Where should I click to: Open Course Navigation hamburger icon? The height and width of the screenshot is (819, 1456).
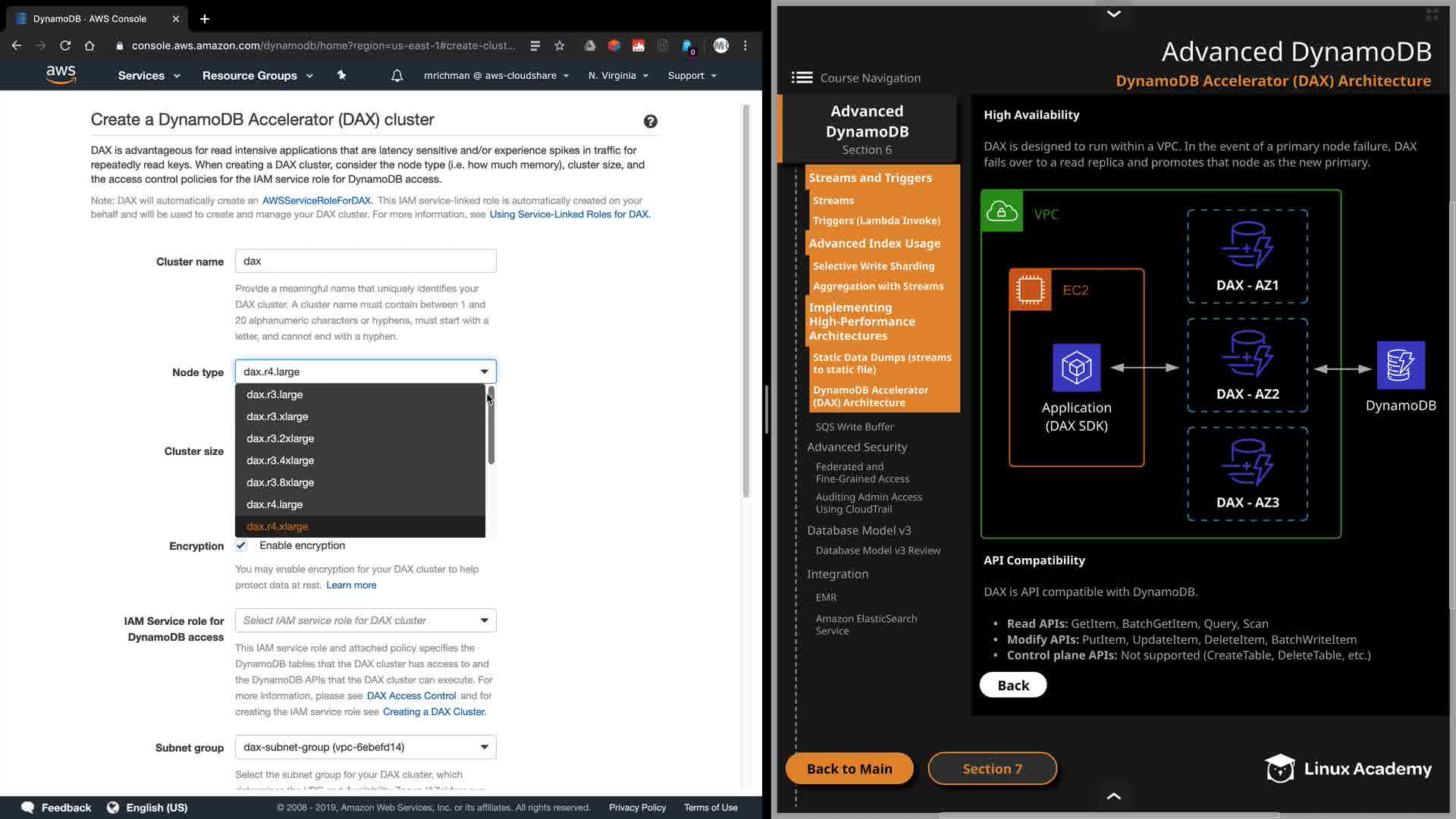(x=802, y=77)
